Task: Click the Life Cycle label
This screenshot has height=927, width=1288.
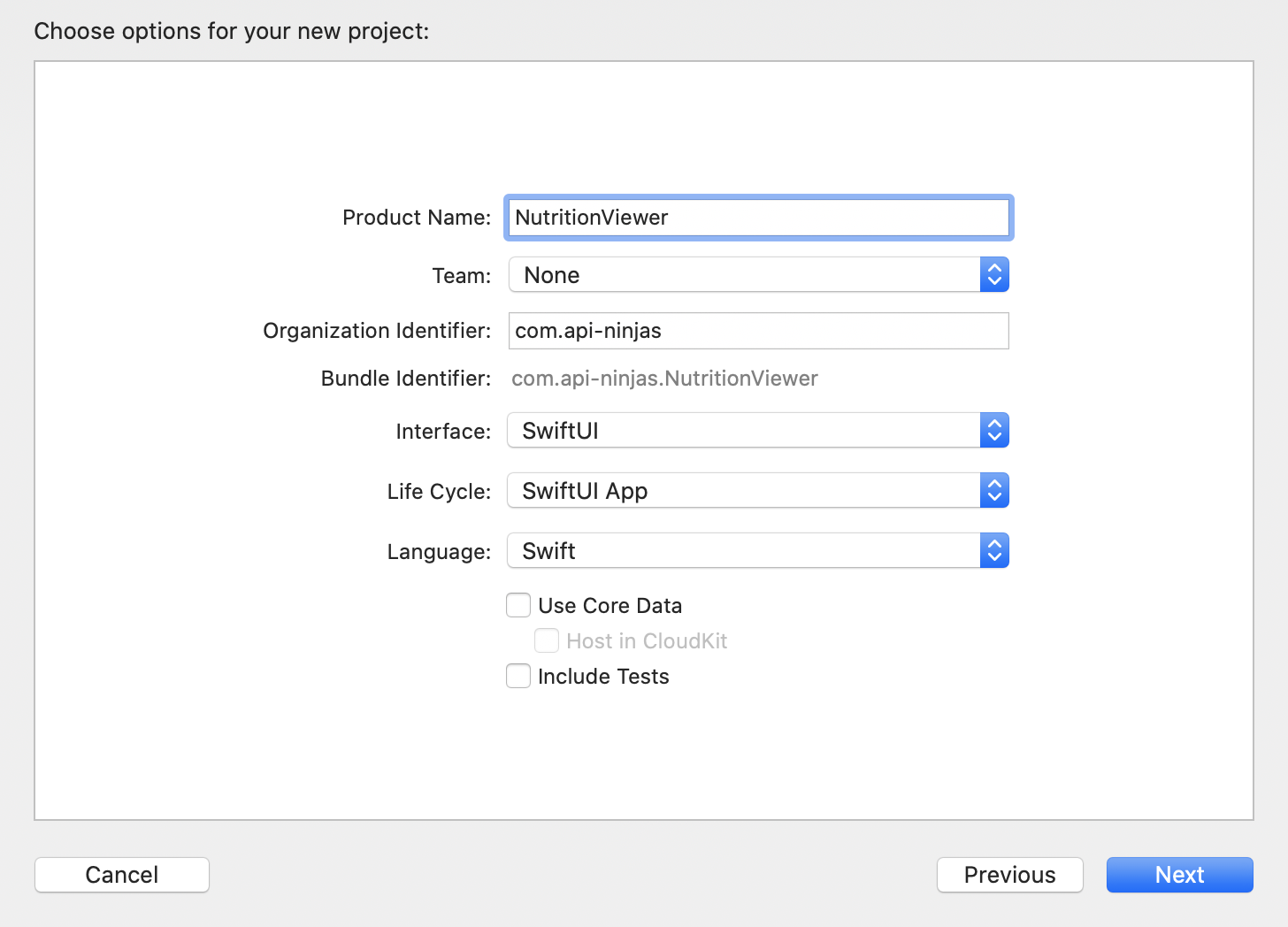Action: (439, 492)
